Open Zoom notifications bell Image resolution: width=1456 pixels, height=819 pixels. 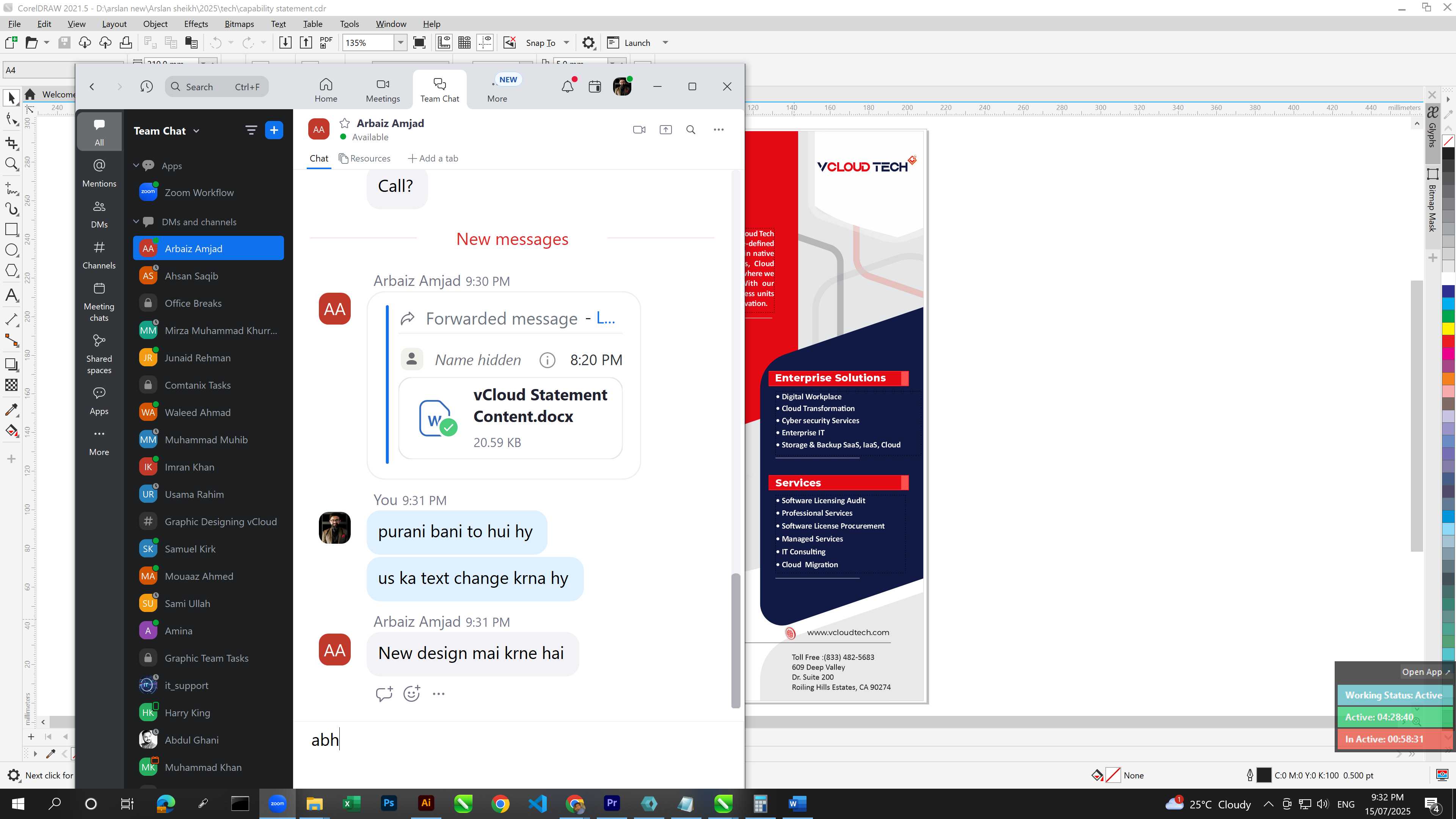[568, 86]
